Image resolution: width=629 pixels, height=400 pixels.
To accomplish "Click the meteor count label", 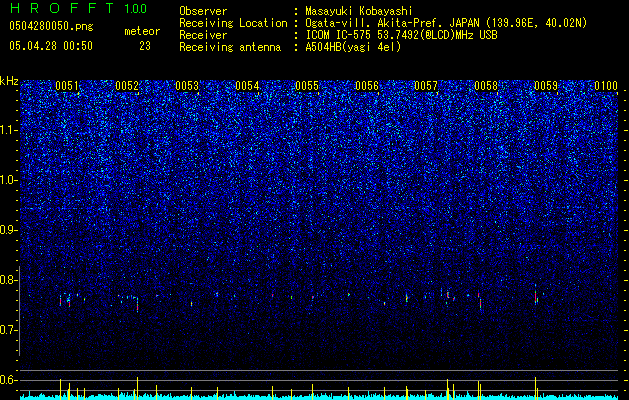I will pyautogui.click(x=142, y=31).
